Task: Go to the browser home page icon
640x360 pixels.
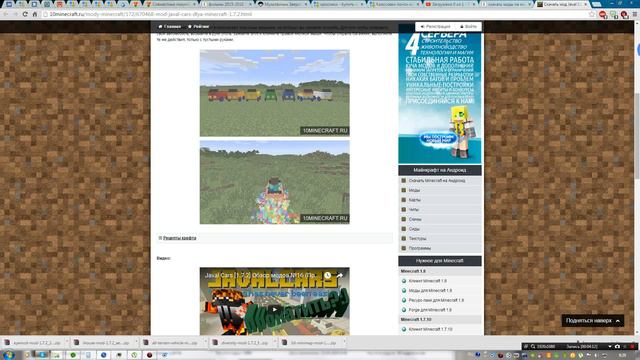Action: click(x=35, y=14)
